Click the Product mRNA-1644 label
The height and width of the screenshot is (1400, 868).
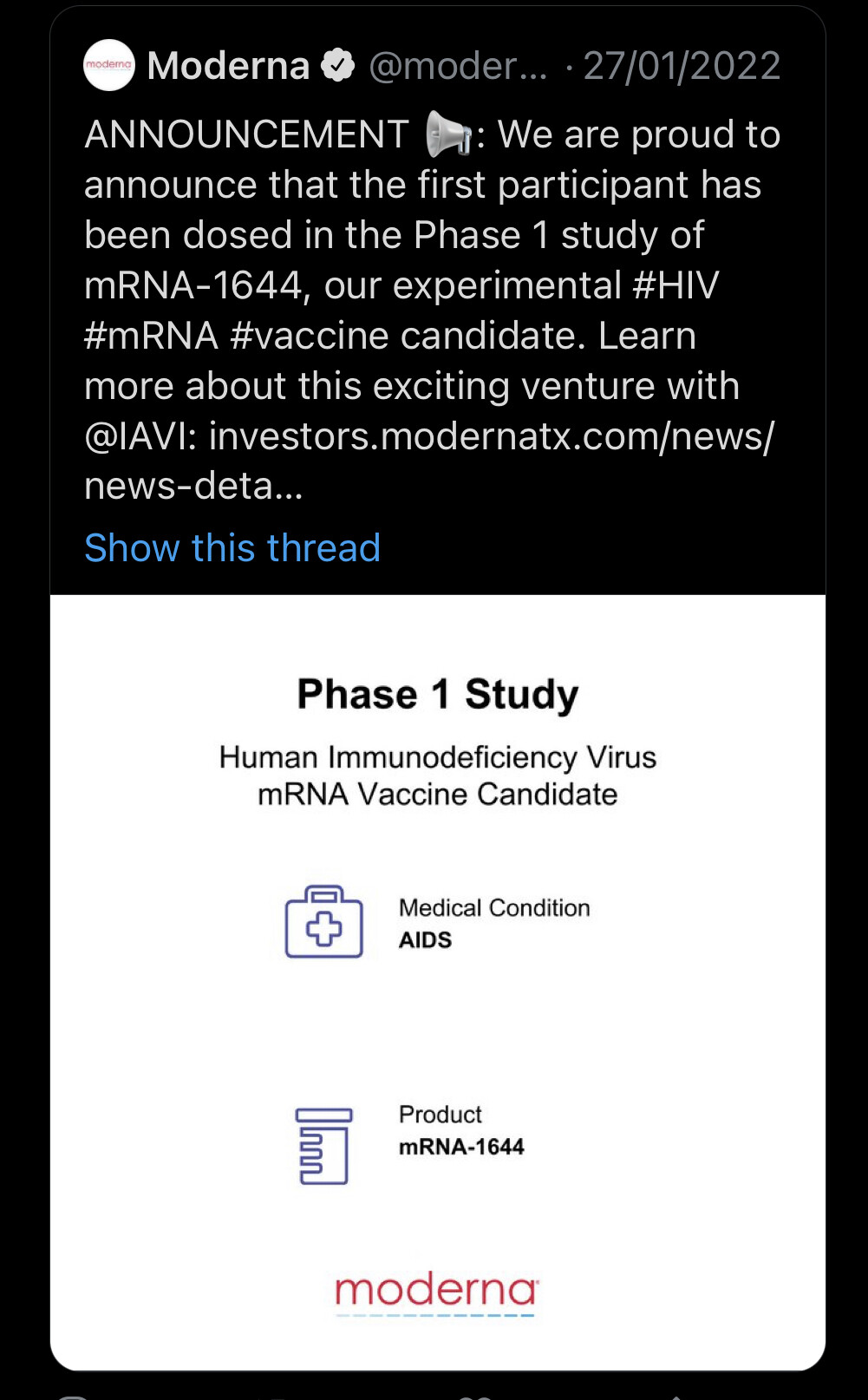click(x=461, y=1130)
